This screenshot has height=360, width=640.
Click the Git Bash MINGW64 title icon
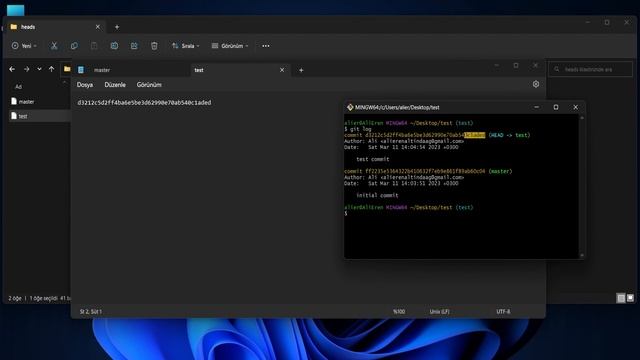pos(350,107)
